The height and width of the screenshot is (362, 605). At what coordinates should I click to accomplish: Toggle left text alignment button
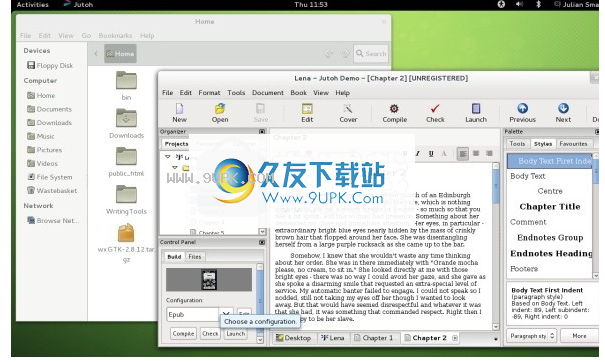pos(463,154)
